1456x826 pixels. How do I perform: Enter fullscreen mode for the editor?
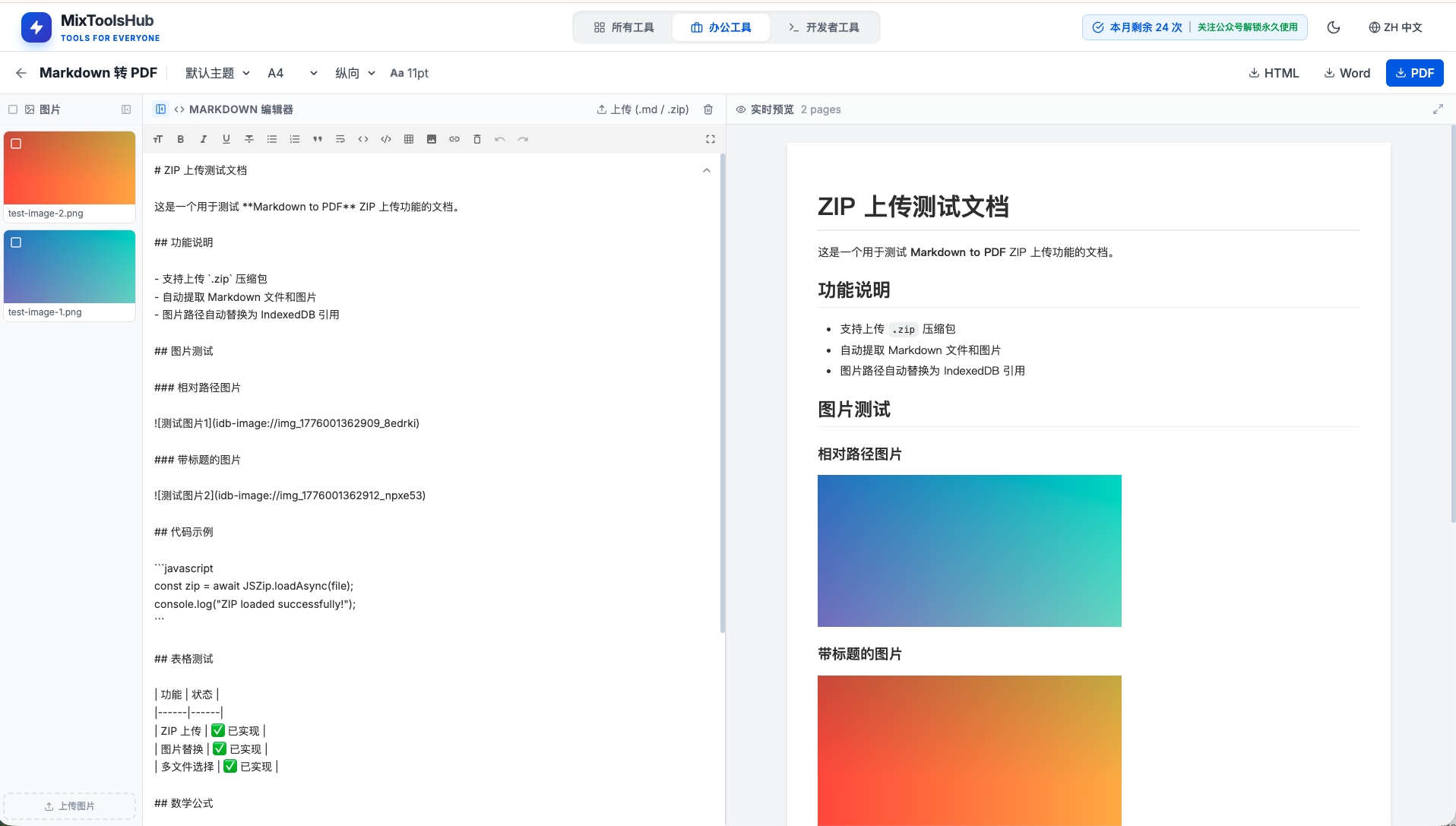710,139
